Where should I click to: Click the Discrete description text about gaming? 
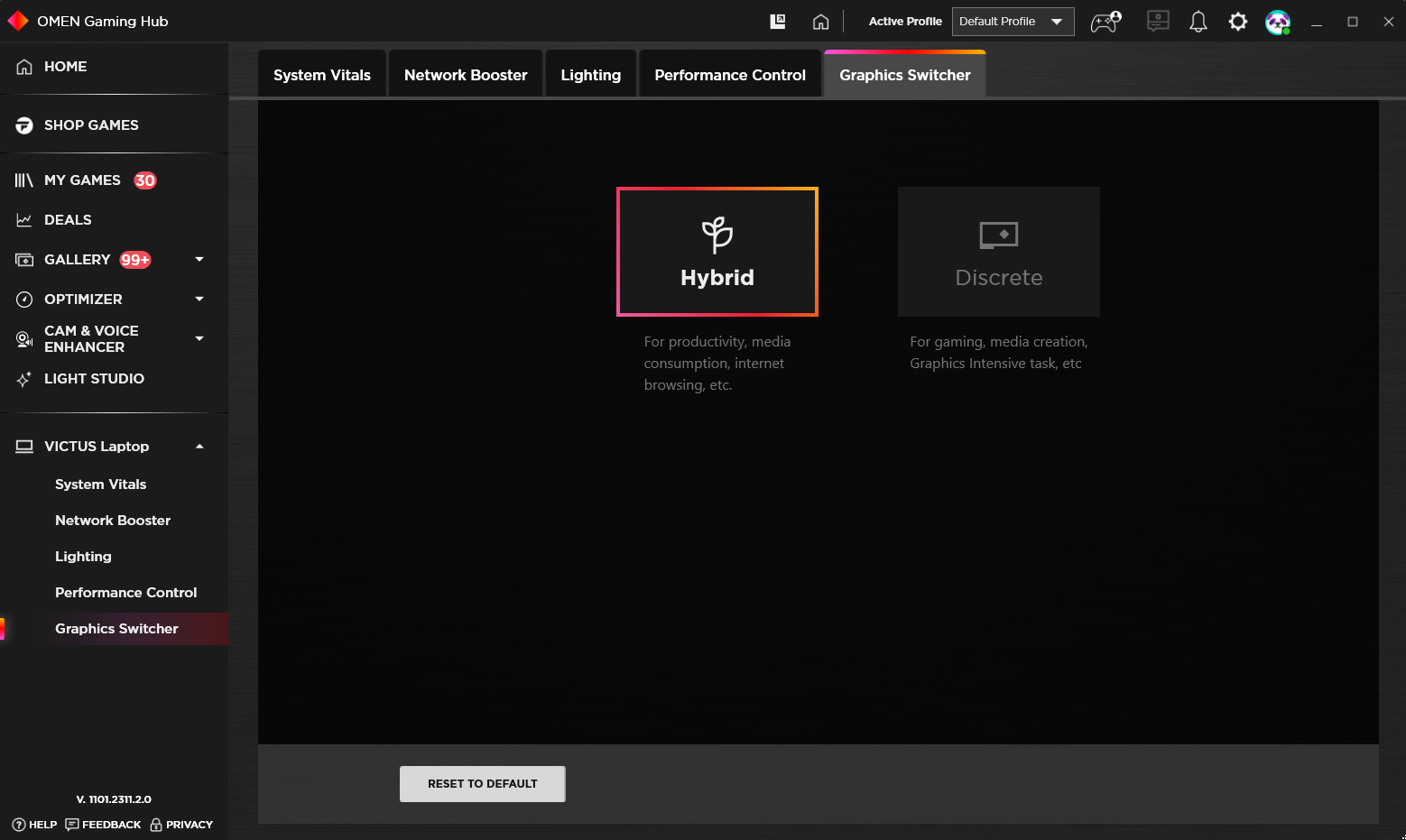click(x=999, y=353)
